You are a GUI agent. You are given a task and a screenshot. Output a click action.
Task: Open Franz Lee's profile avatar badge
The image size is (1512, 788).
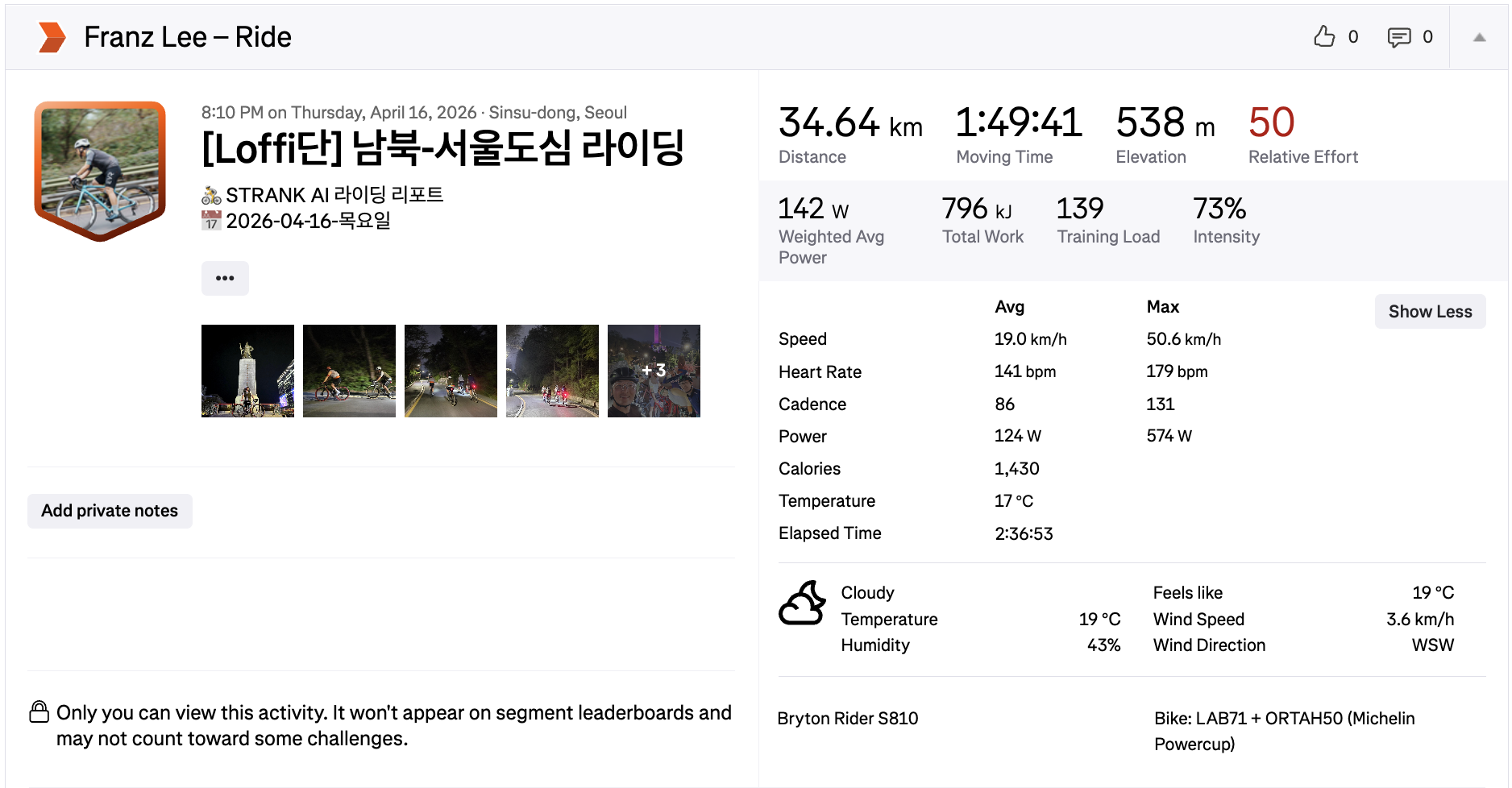click(100, 171)
